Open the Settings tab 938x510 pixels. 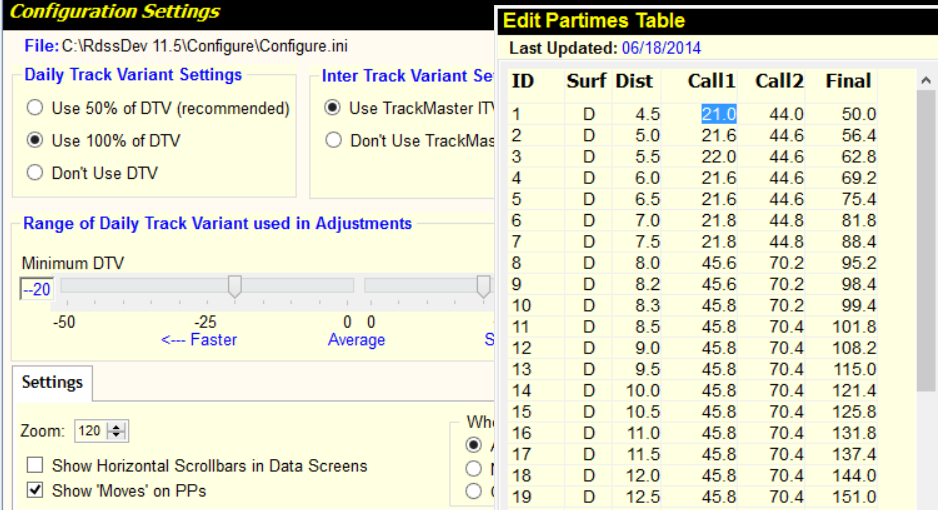[52, 383]
